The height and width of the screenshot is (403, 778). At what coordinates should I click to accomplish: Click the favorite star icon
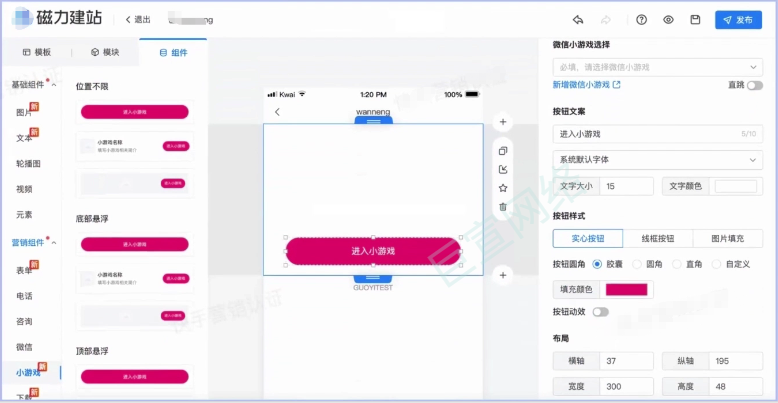[x=503, y=188]
